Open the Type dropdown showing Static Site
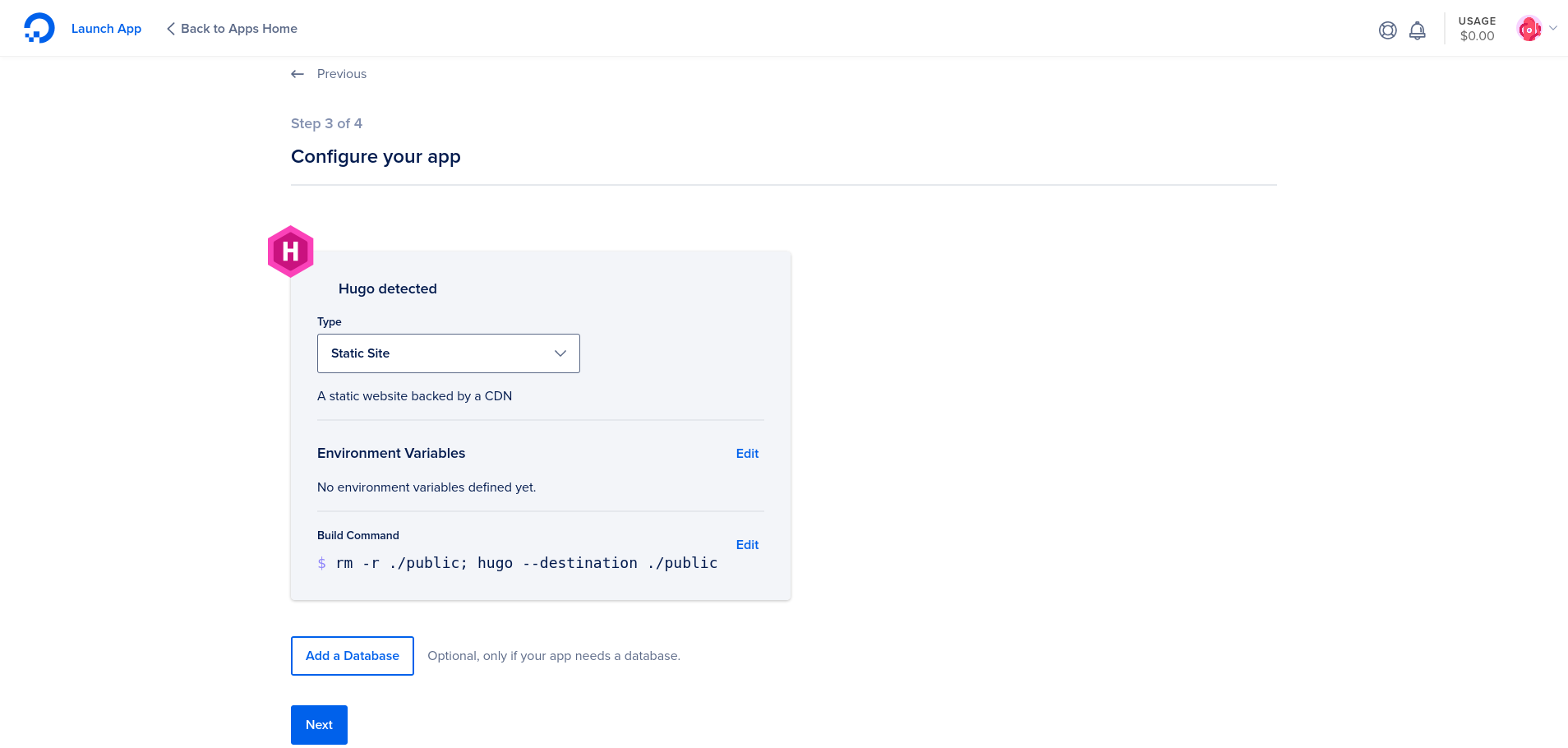1568x748 pixels. (x=448, y=353)
